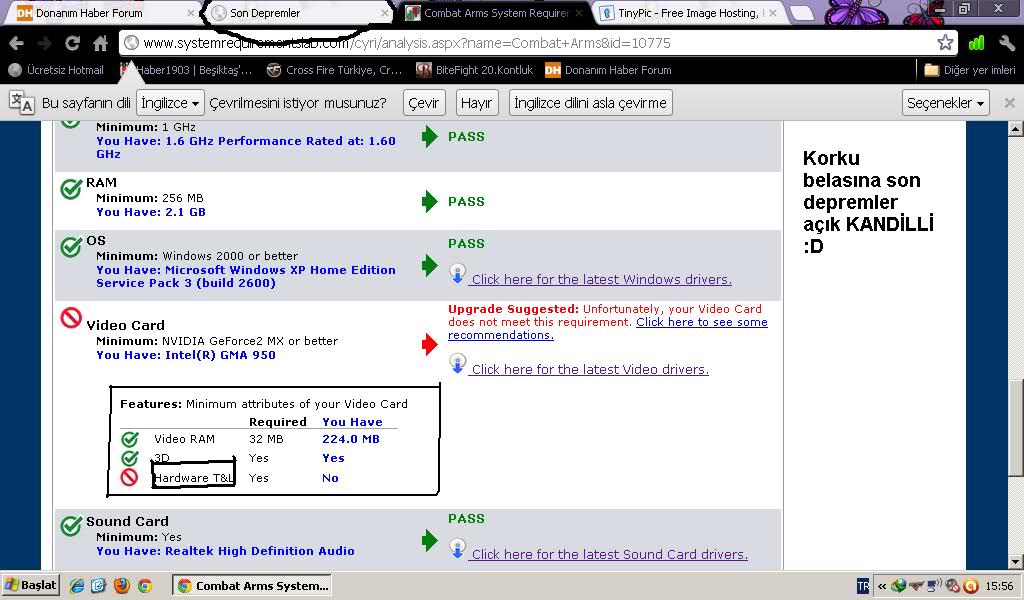Launch Firefox from quick launch bar
Image resolution: width=1024 pixels, height=600 pixels.
[122, 586]
